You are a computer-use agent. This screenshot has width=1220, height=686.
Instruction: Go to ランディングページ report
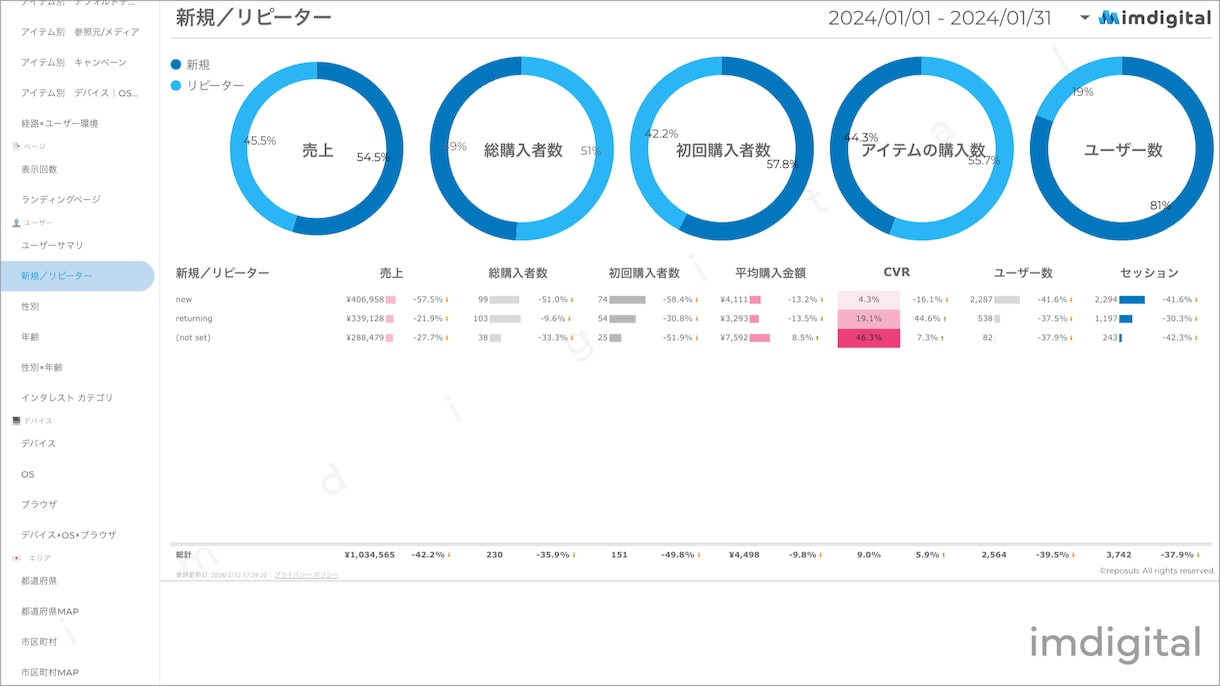pos(61,199)
